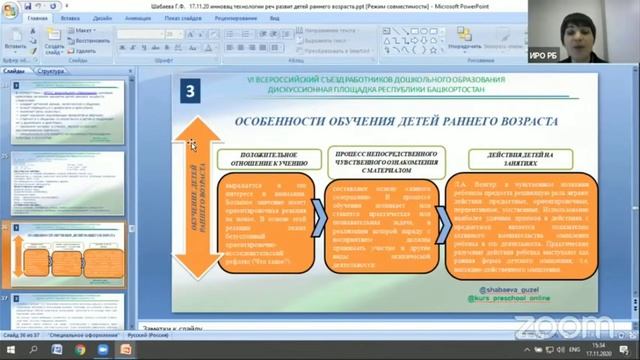Open the font color picker
This screenshot has width=640, height=360.
coord(209,48)
